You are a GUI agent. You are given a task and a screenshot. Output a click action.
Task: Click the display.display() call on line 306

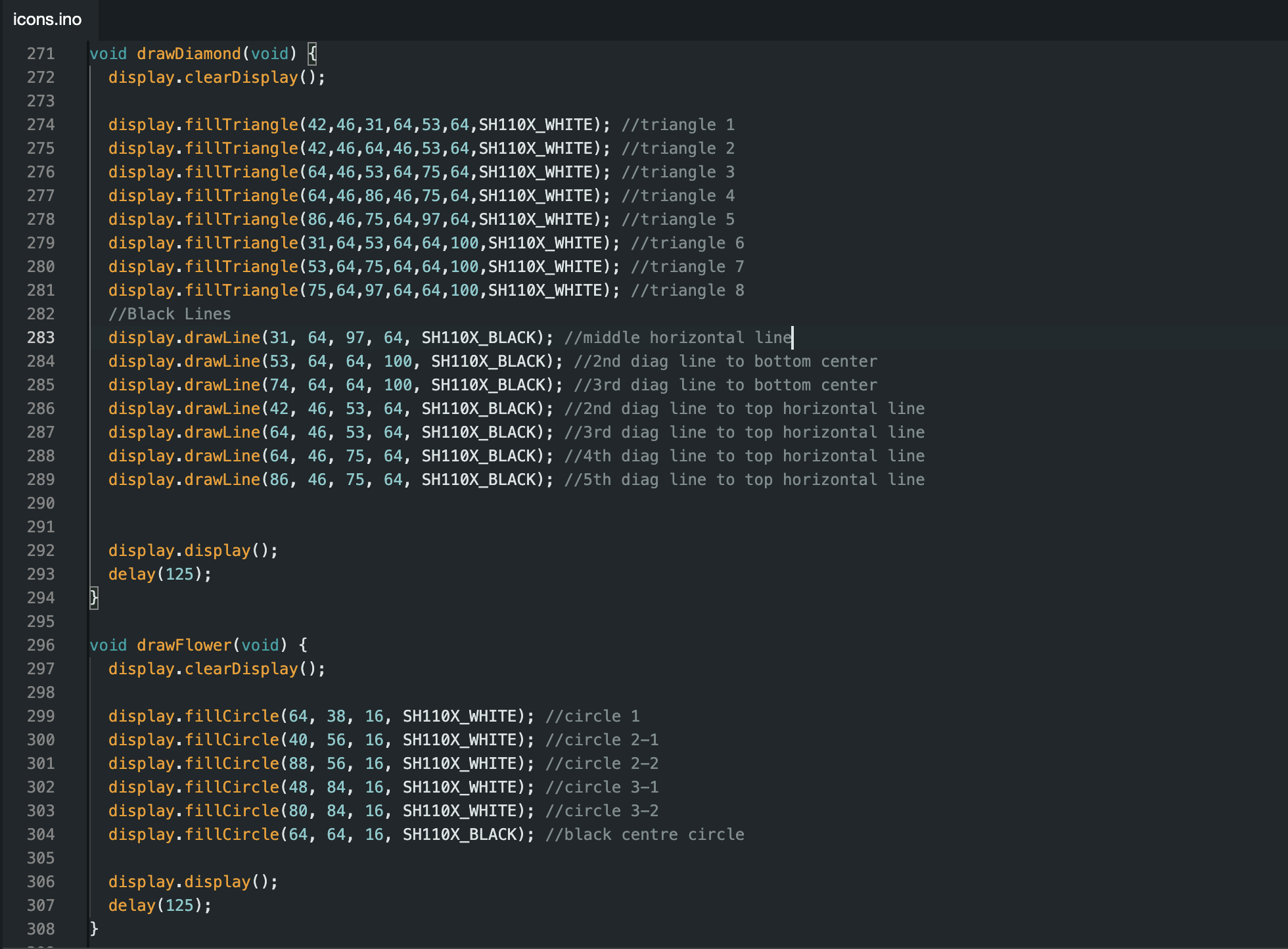[191, 881]
